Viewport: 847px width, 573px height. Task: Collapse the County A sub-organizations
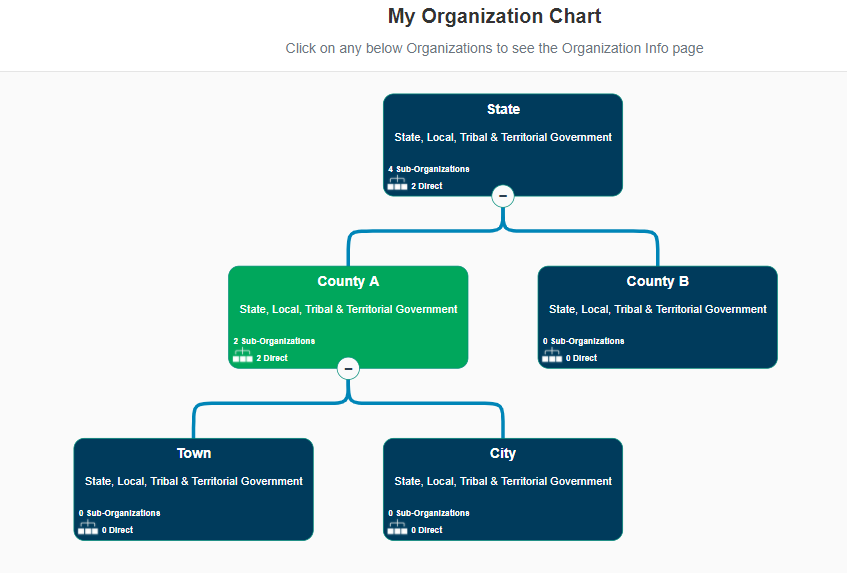click(348, 368)
